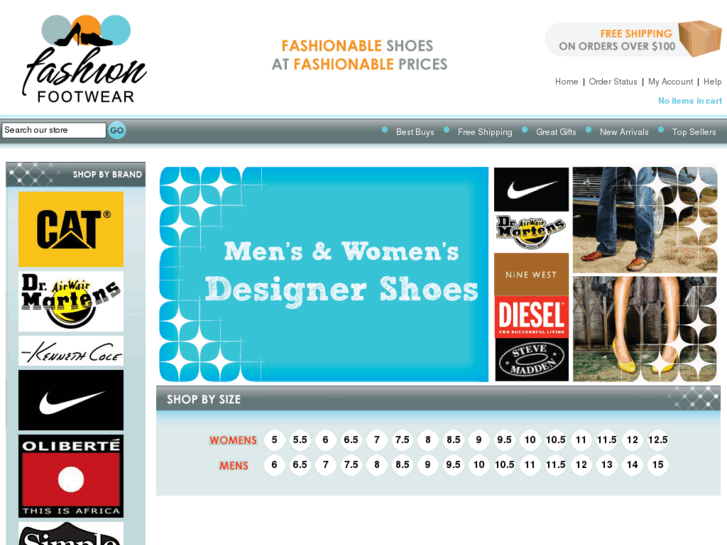Open the CAT brand logo in sidebar
The width and height of the screenshot is (727, 545).
pos(71,229)
